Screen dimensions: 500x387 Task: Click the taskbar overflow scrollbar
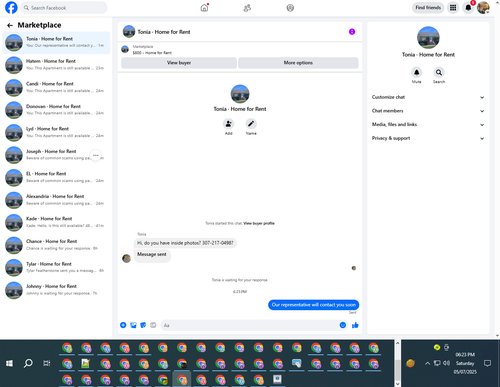[x=397, y=363]
